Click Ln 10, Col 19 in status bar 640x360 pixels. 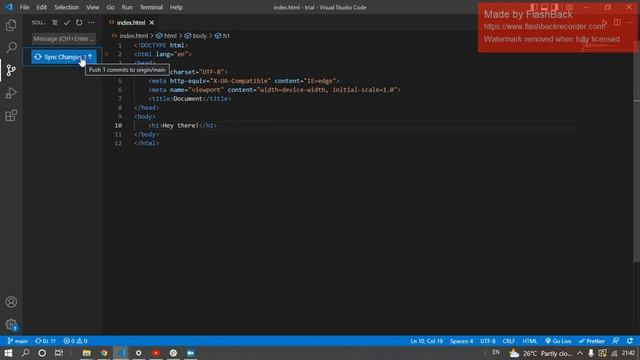427,341
